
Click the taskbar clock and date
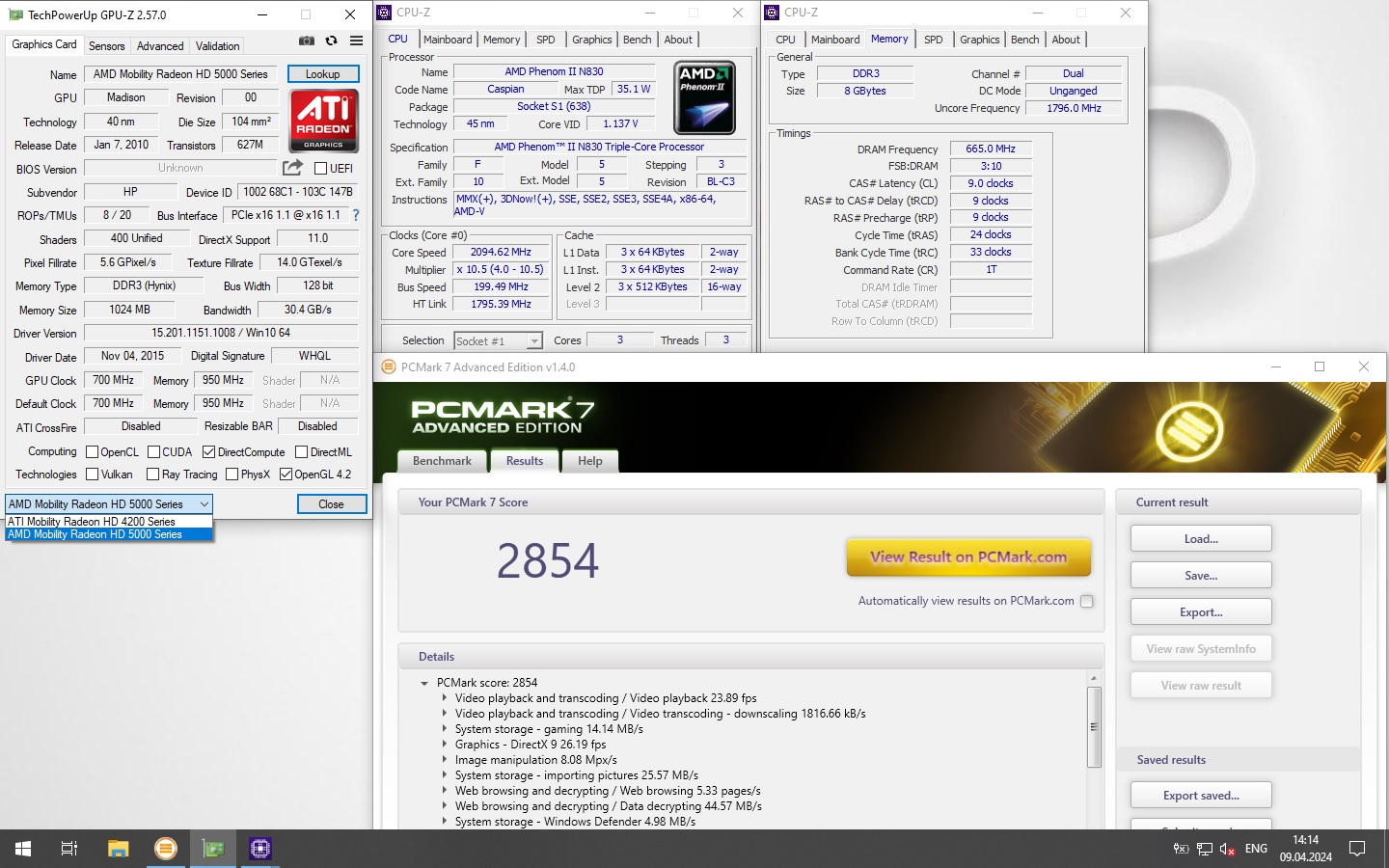click(1305, 849)
